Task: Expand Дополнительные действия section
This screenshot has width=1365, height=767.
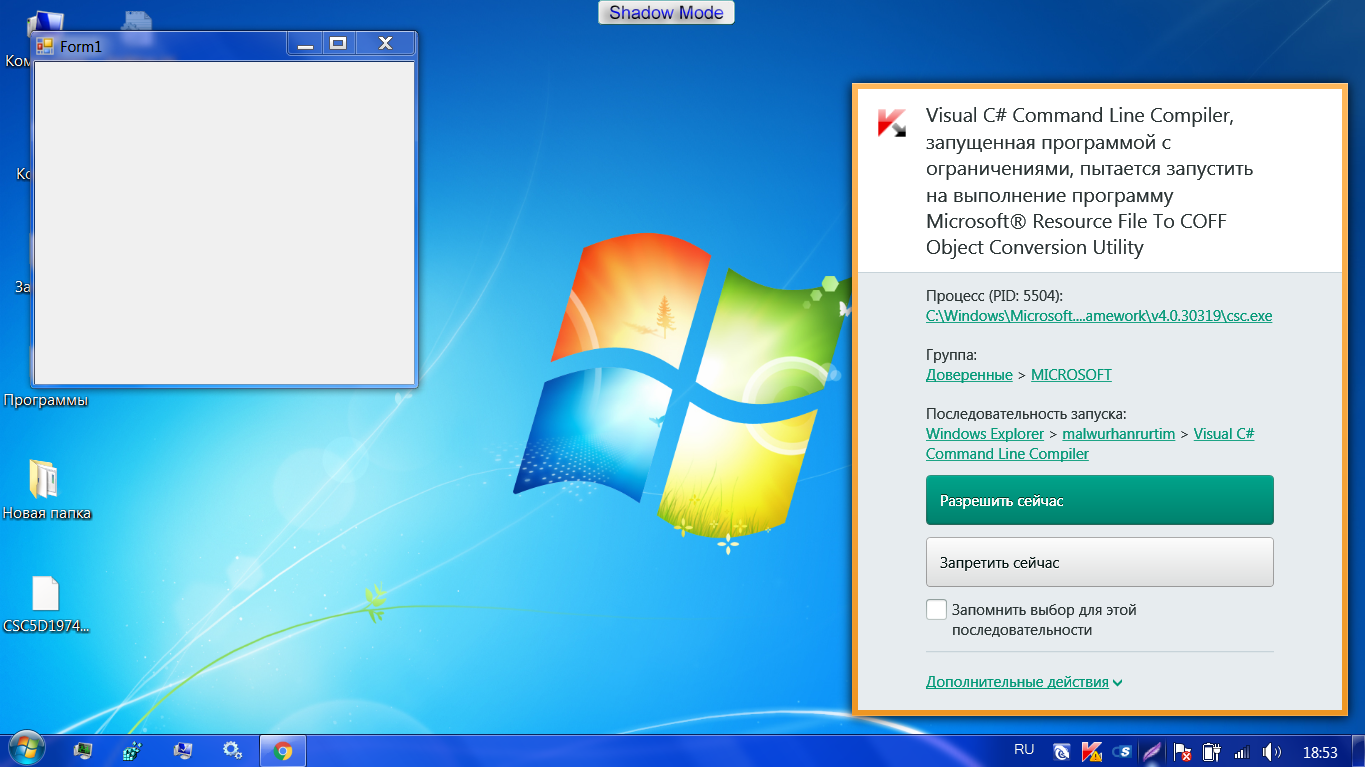Action: tap(1024, 682)
